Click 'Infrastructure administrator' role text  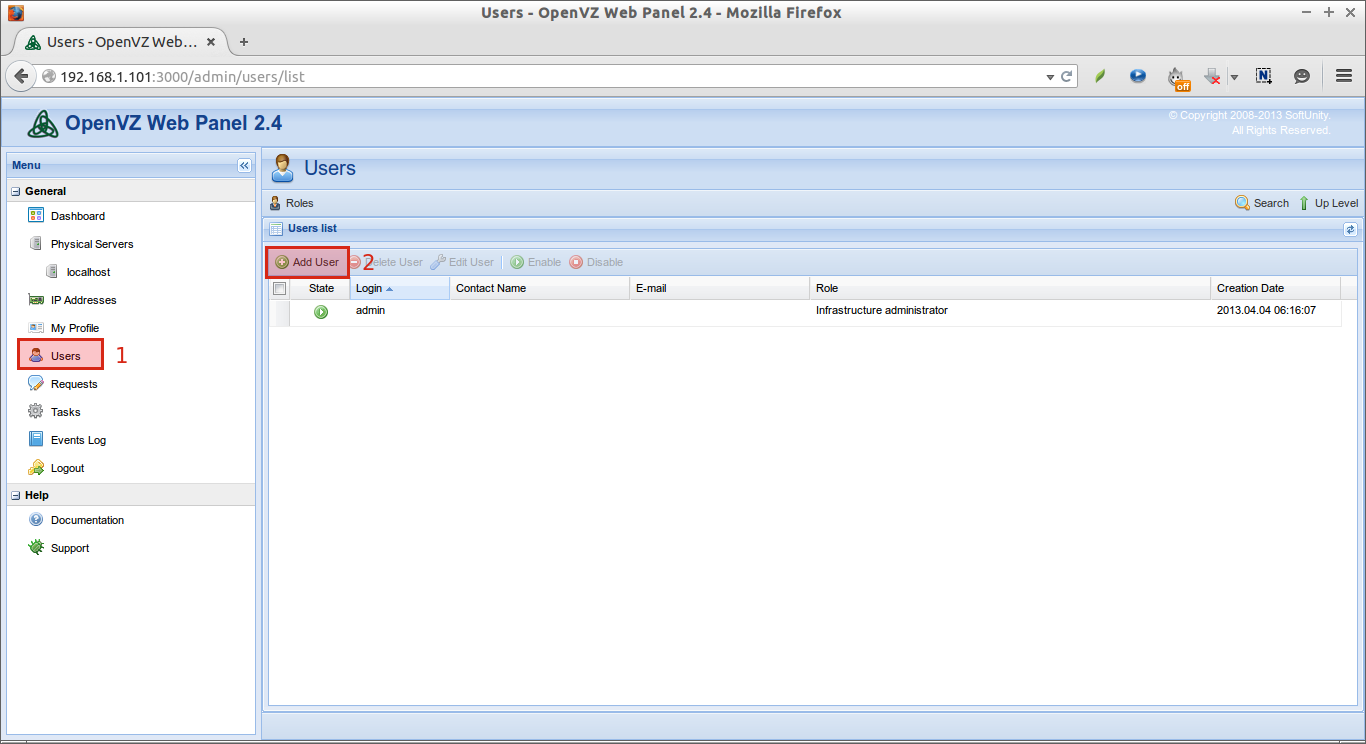tap(881, 310)
